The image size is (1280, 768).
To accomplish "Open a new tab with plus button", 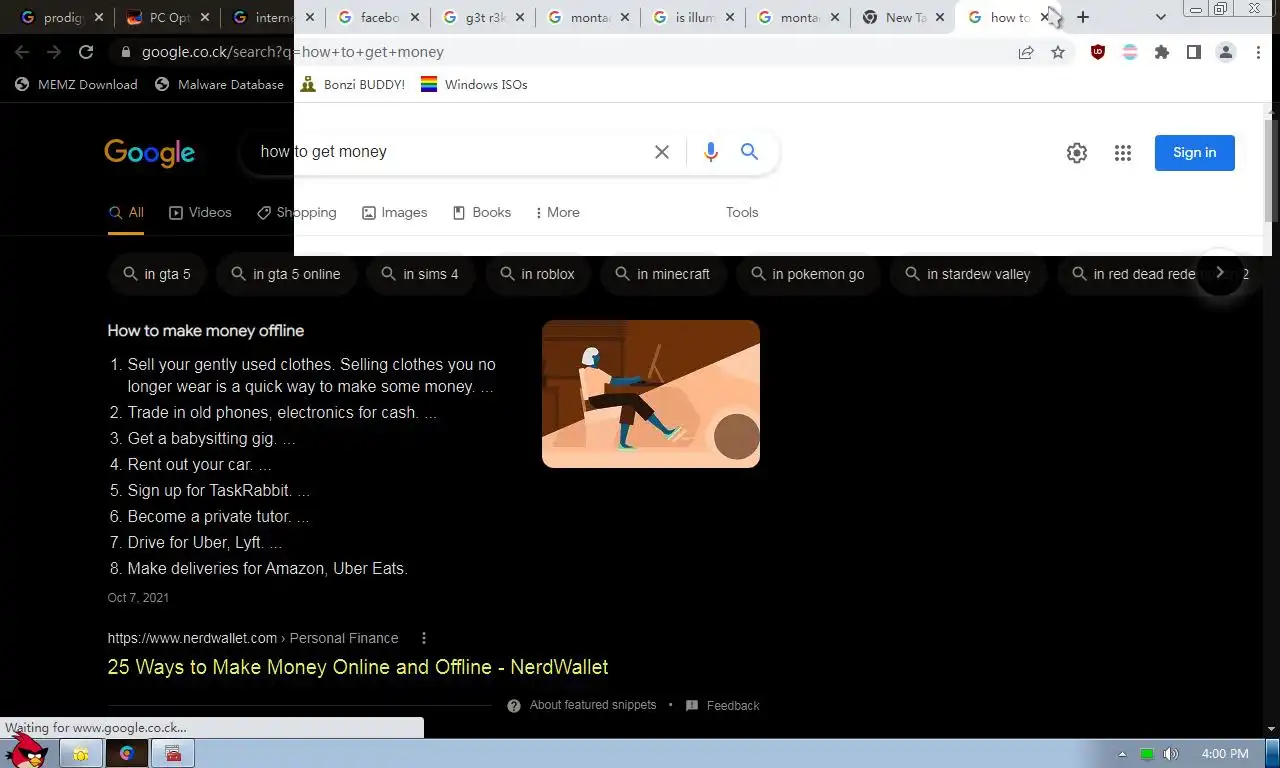I will pos(1083,17).
